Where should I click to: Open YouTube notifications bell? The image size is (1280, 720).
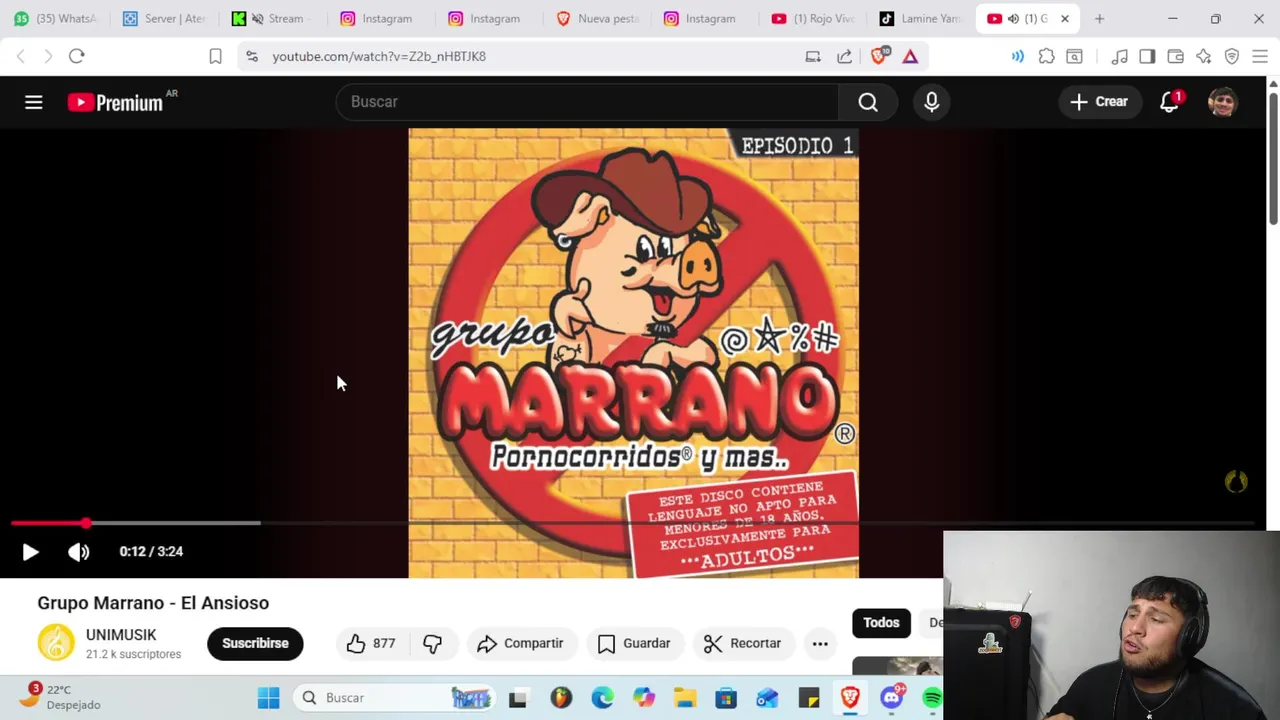(x=1169, y=102)
